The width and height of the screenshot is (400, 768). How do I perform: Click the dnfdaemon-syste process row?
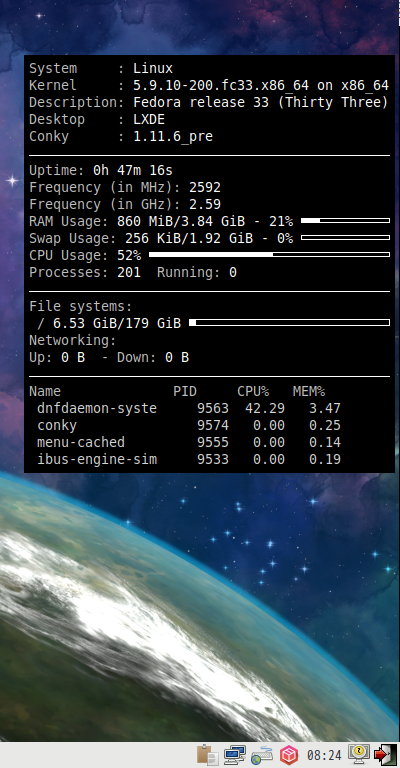click(x=189, y=408)
